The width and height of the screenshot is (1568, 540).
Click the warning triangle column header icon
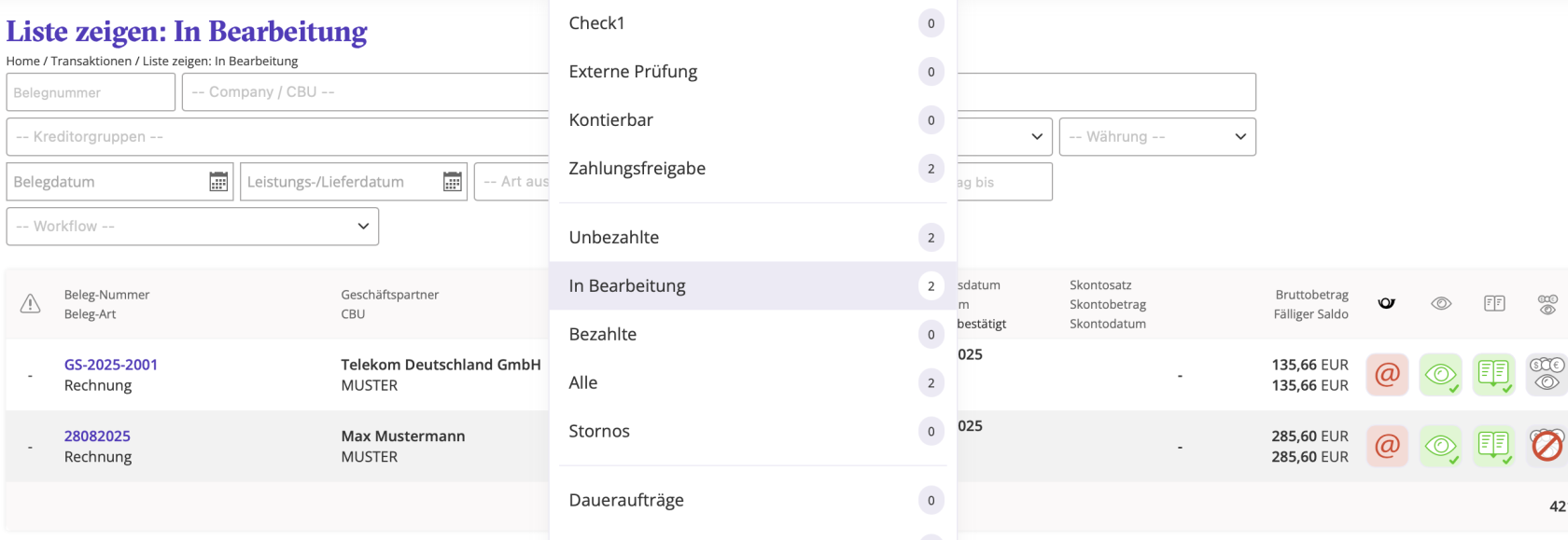(31, 304)
